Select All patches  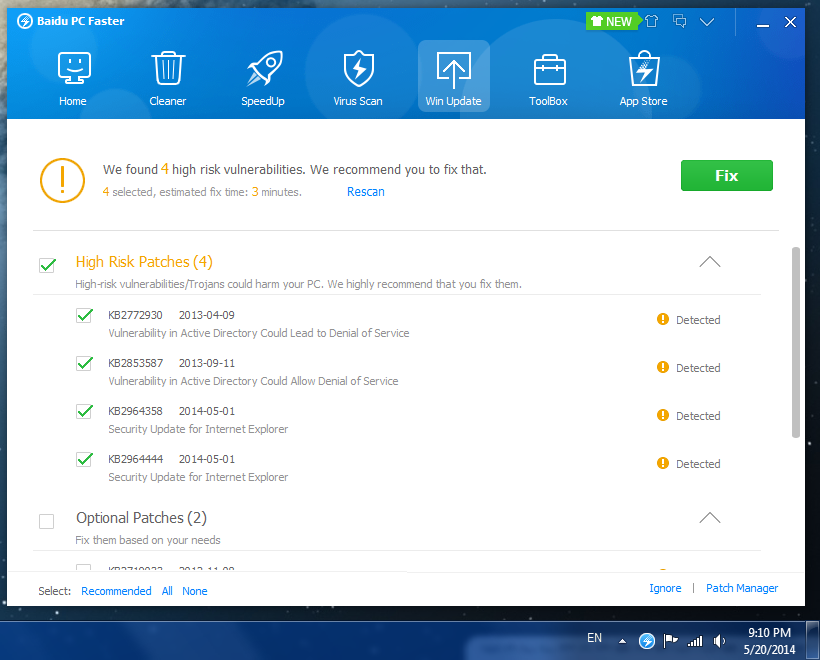pos(167,591)
